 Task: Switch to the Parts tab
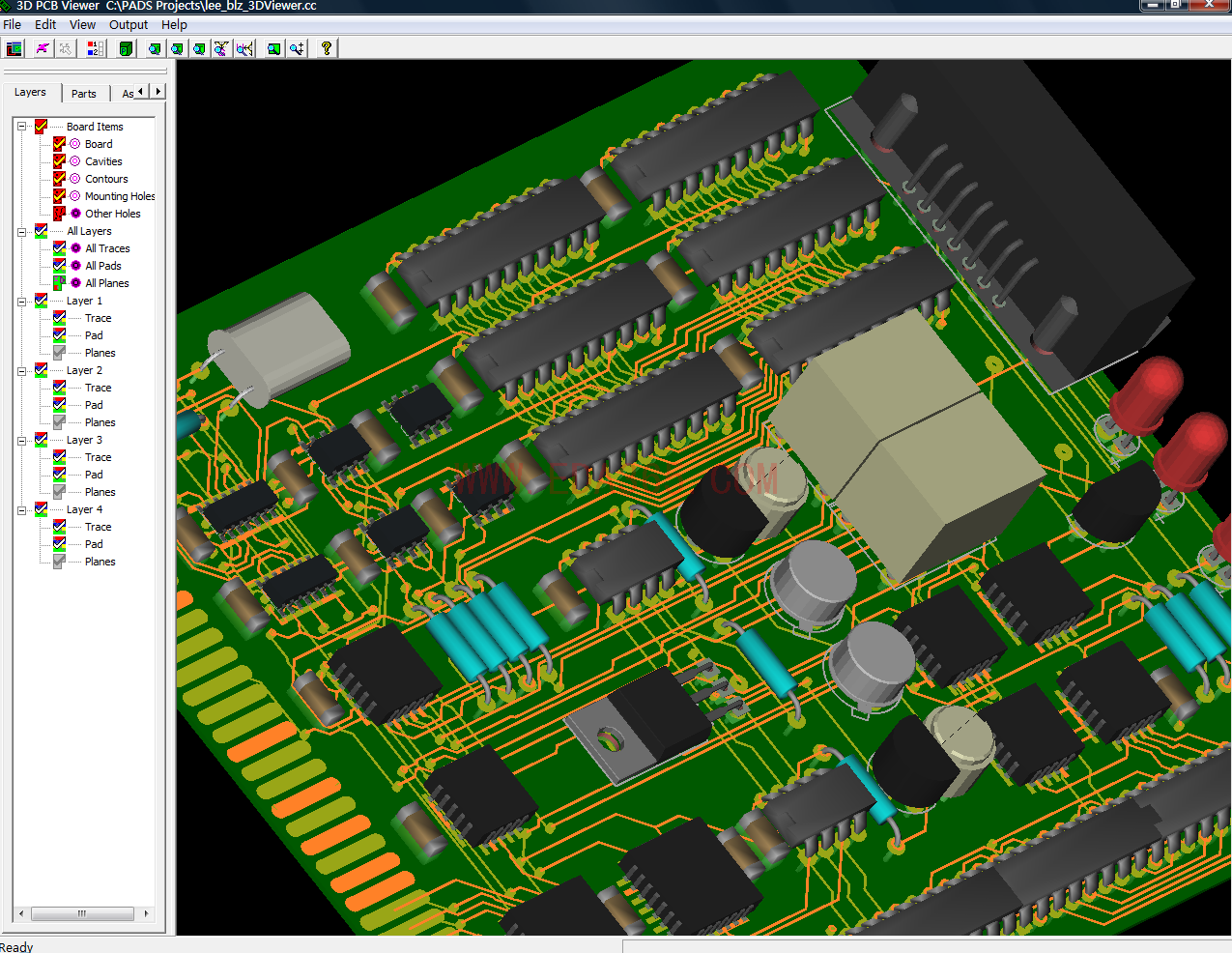tap(84, 94)
